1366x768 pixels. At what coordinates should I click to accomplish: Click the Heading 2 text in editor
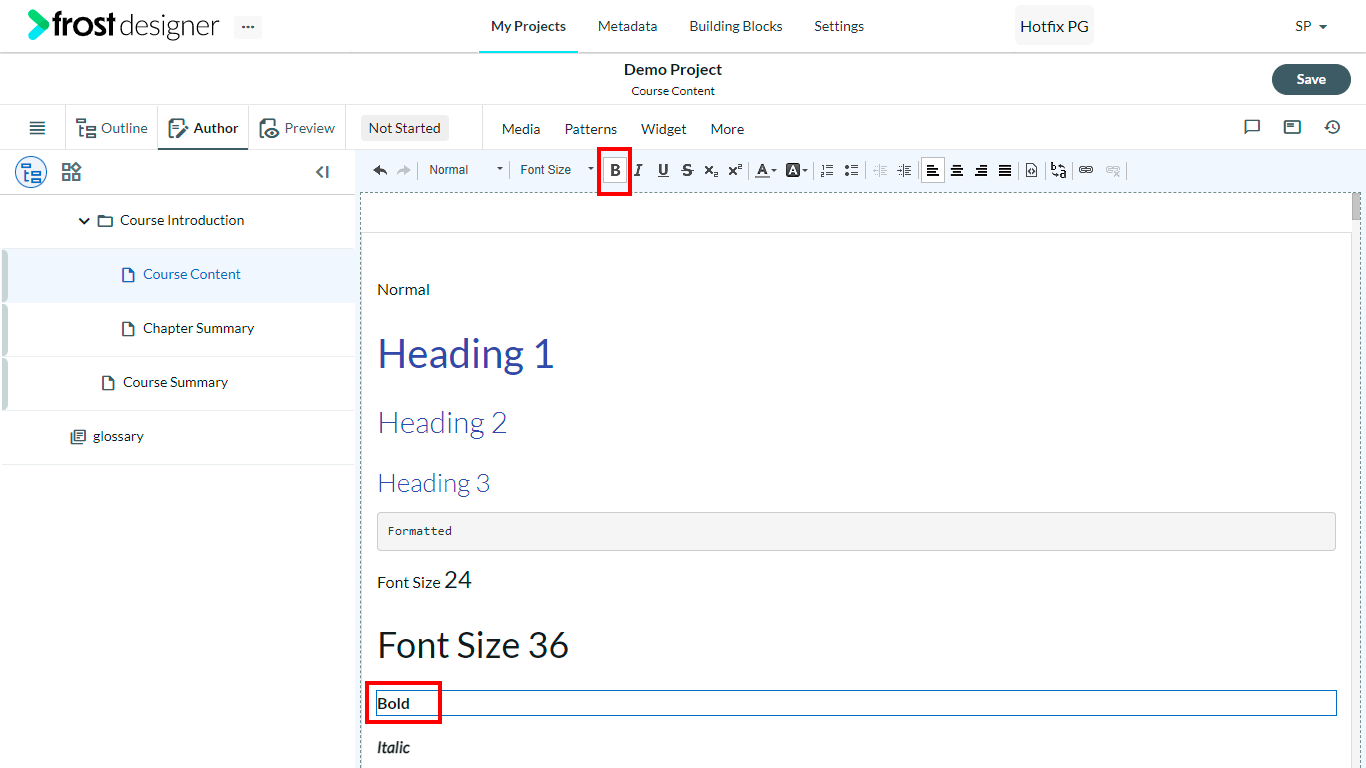[442, 423]
